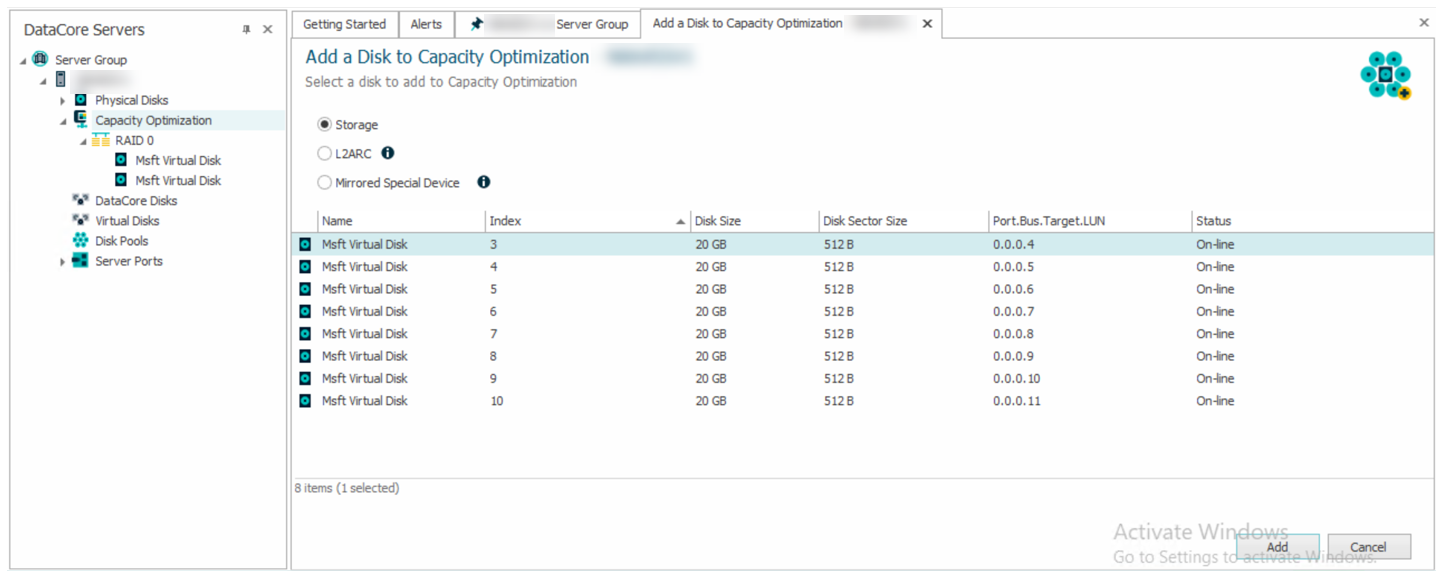Choose the Mirrored Special Device option
Image resolution: width=1446 pixels, height=577 pixels.
click(324, 183)
